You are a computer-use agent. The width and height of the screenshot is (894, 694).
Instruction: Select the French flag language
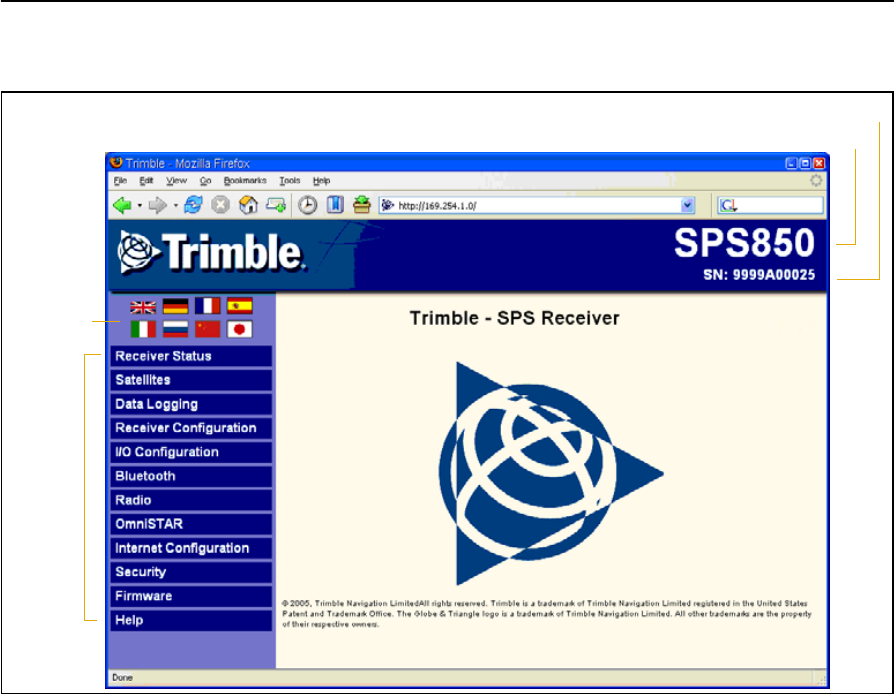pyautogui.click(x=208, y=306)
